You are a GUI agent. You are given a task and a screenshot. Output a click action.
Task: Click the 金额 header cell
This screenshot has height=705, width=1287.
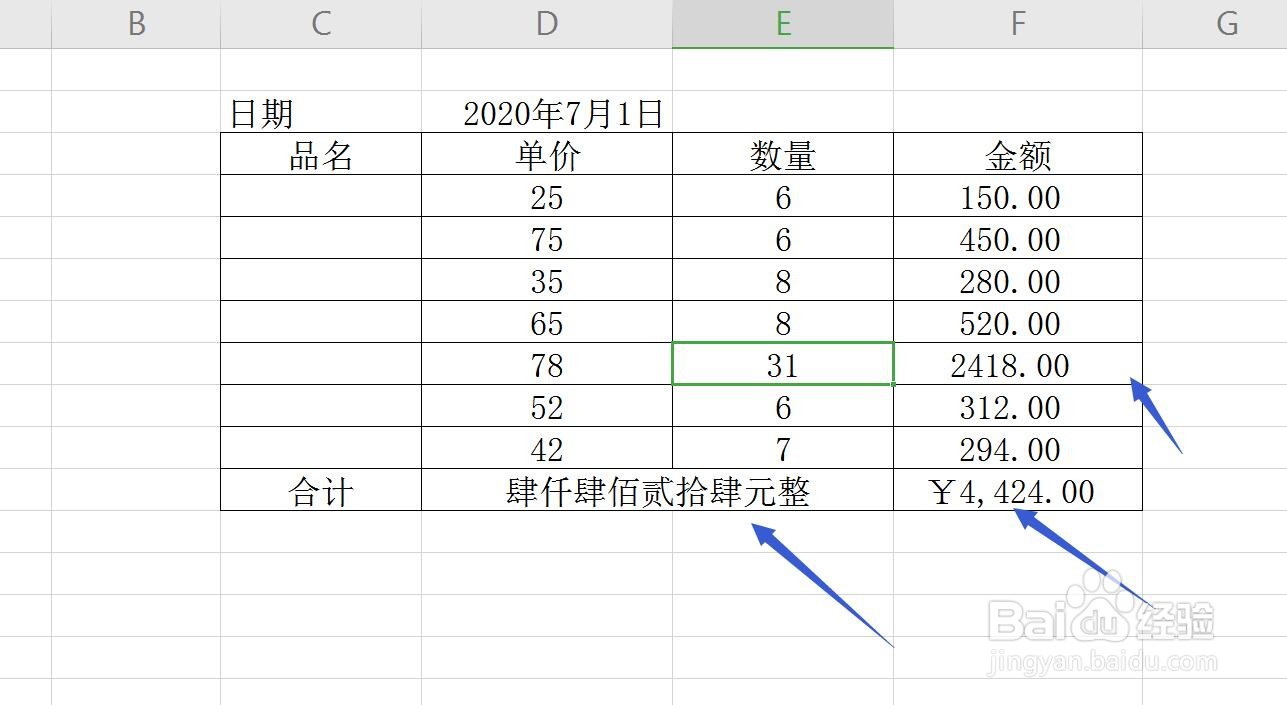[x=1017, y=154]
